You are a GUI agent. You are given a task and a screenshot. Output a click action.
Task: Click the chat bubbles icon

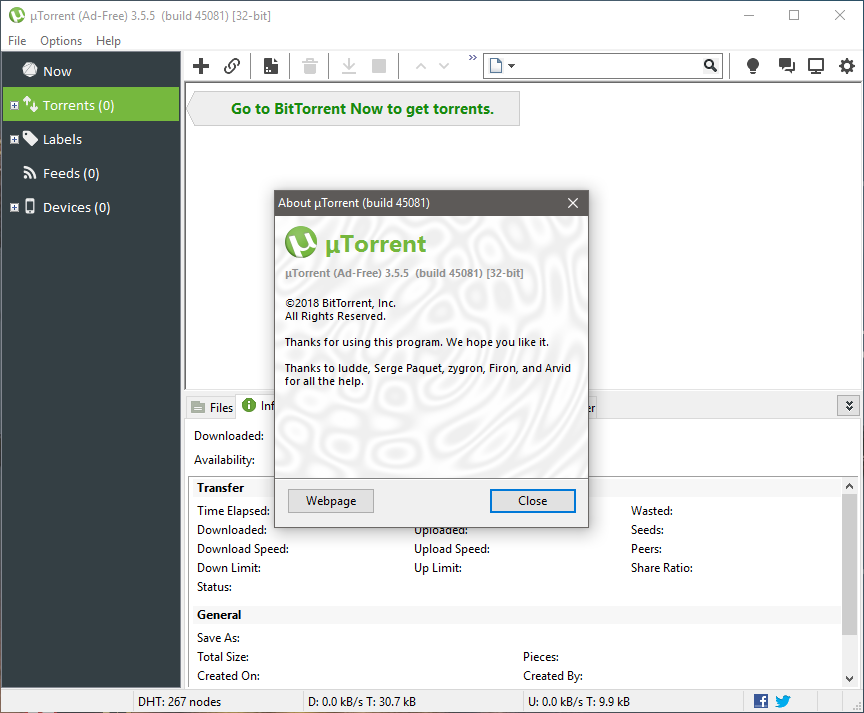(786, 66)
